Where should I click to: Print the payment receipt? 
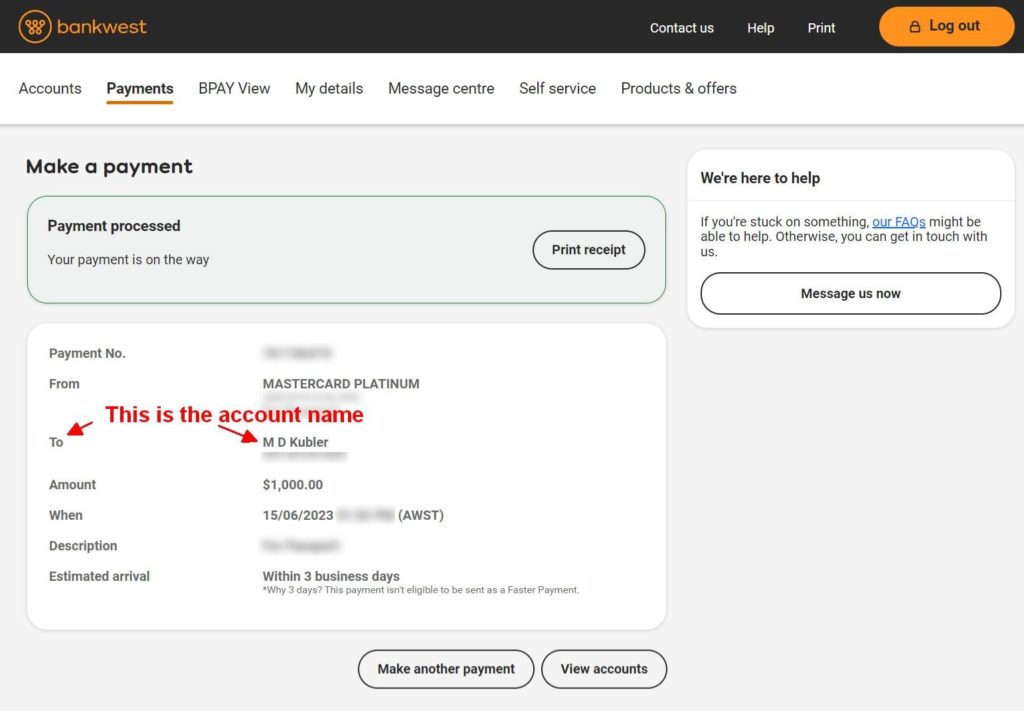pyautogui.click(x=588, y=249)
